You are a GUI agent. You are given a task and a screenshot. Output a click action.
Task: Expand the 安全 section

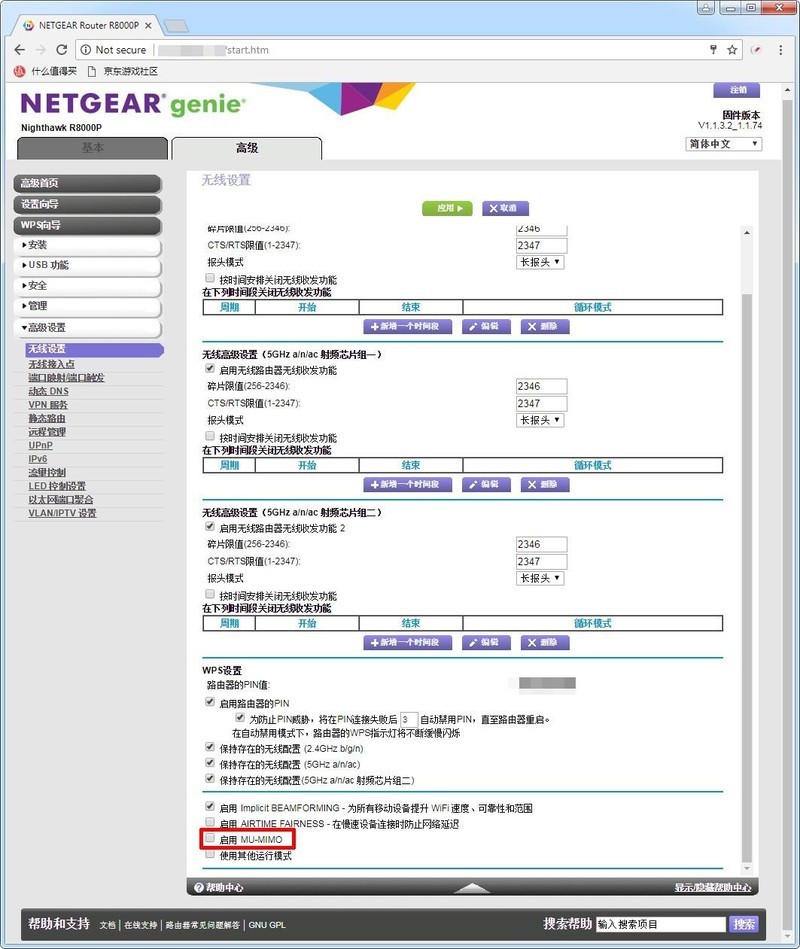(88, 286)
